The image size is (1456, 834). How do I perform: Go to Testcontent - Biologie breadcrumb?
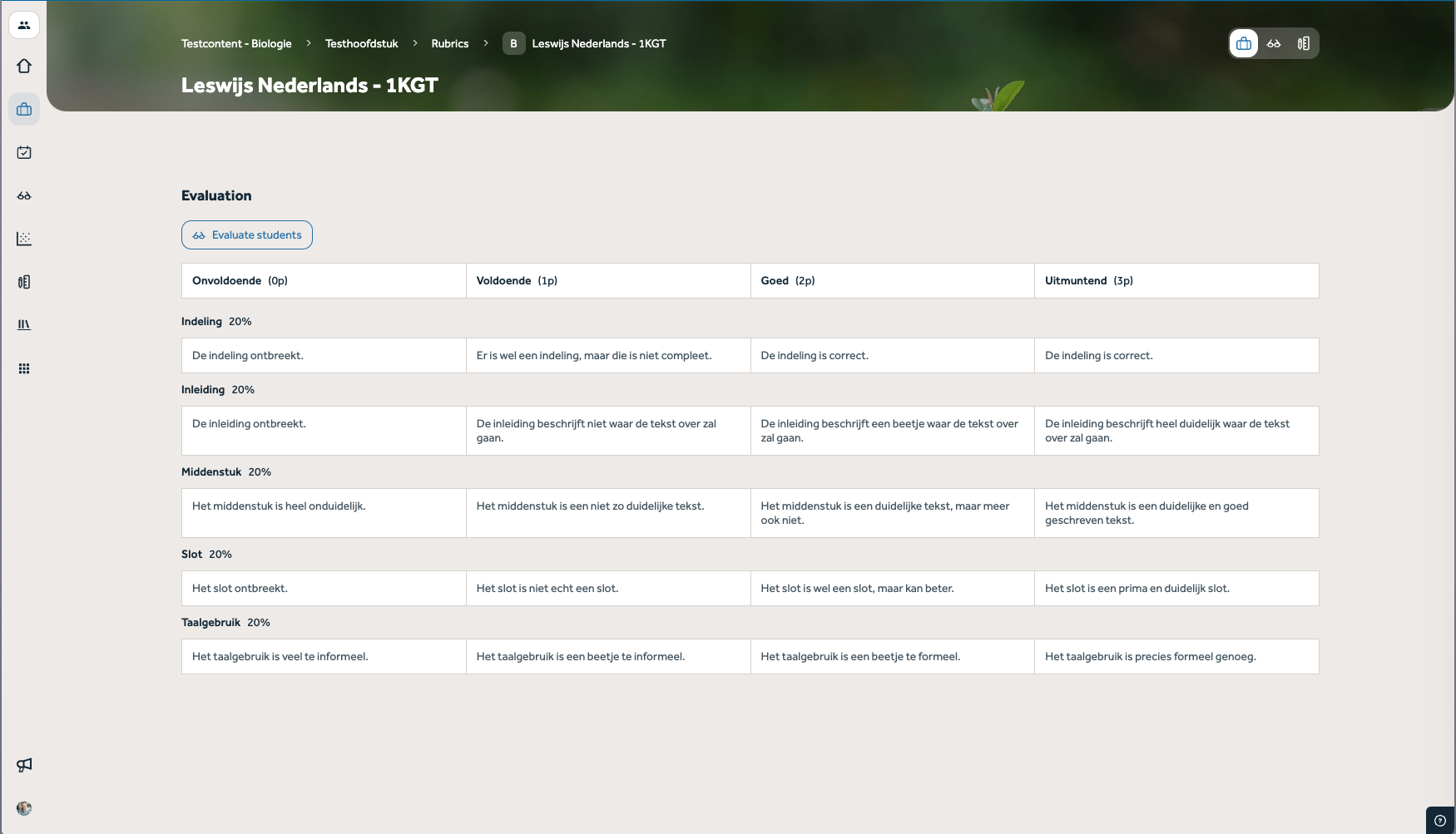tap(236, 44)
